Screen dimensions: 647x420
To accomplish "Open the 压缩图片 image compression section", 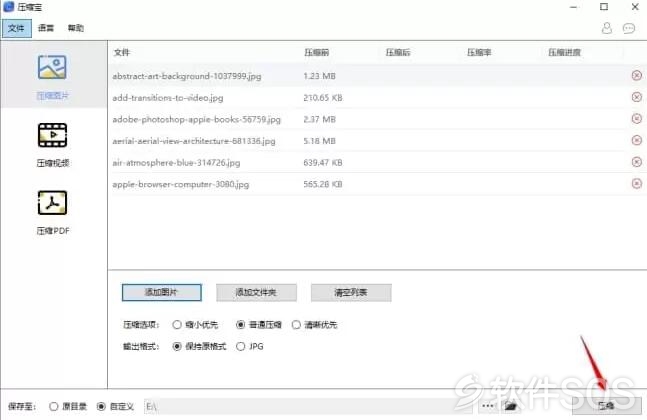I will point(52,75).
